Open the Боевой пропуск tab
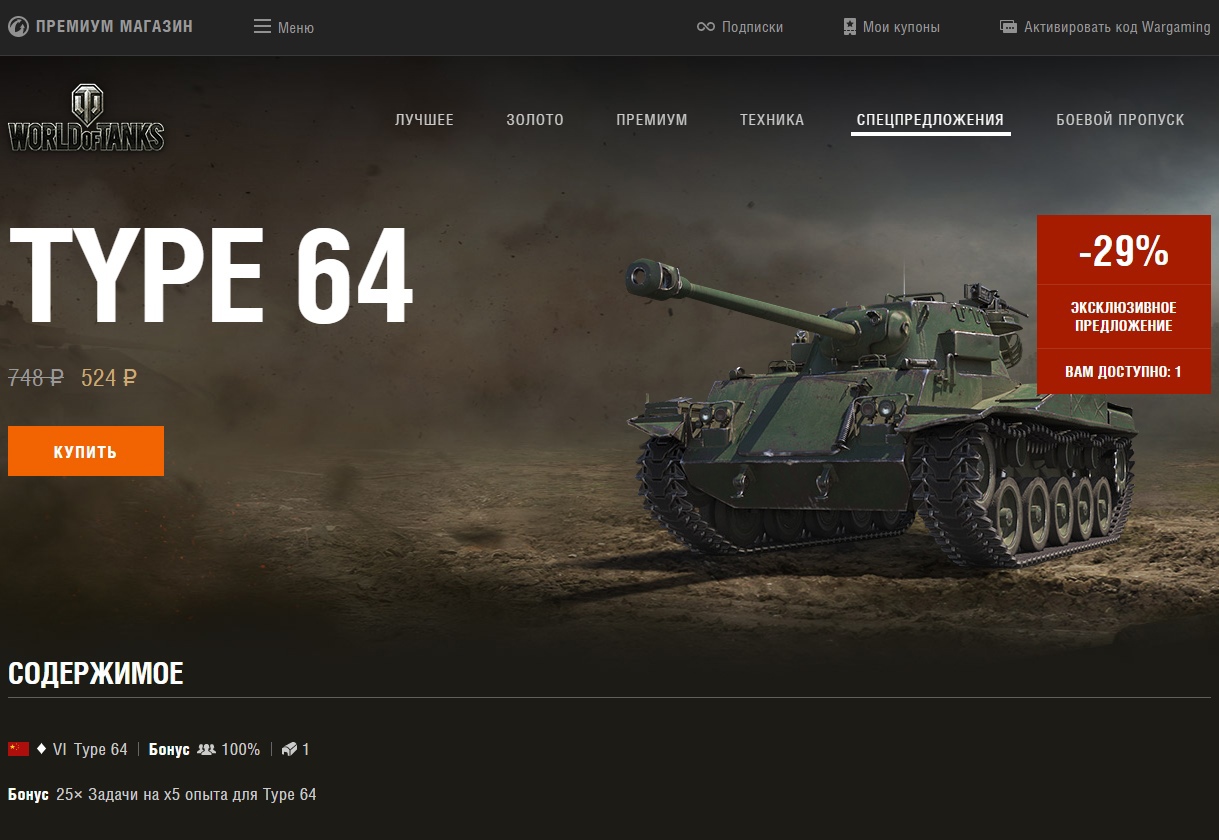This screenshot has height=840, width=1219. click(x=1120, y=120)
